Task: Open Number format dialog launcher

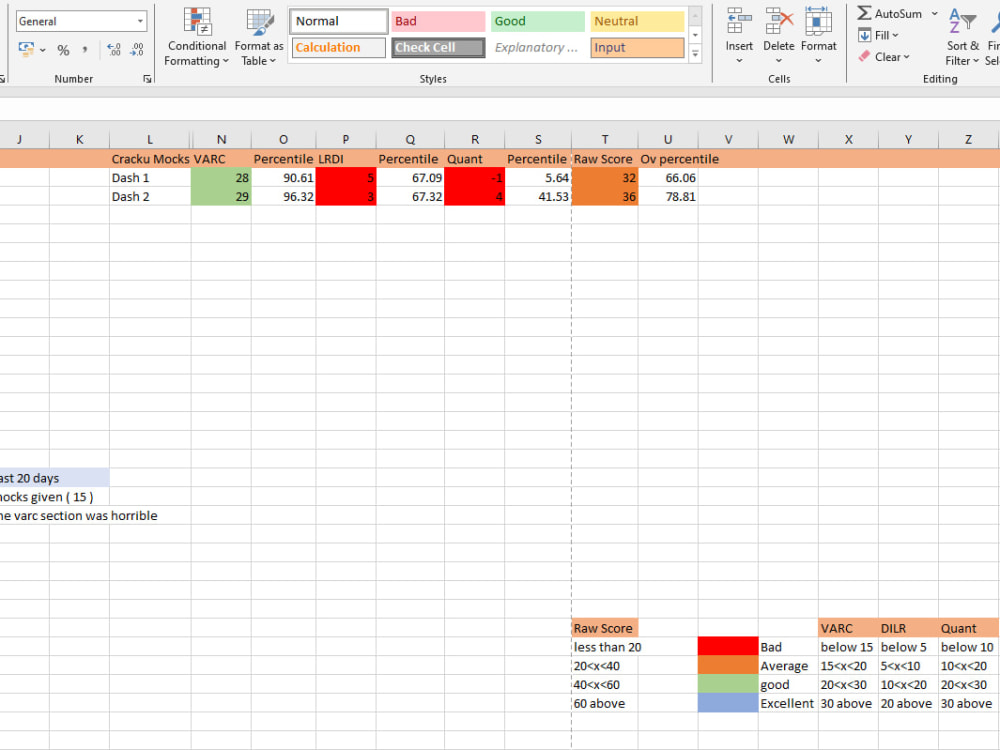Action: [x=147, y=79]
